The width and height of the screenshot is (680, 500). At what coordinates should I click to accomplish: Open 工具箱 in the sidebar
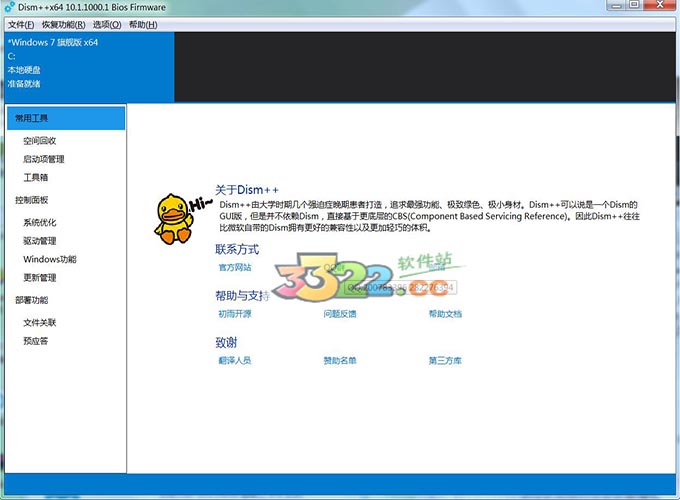point(36,177)
